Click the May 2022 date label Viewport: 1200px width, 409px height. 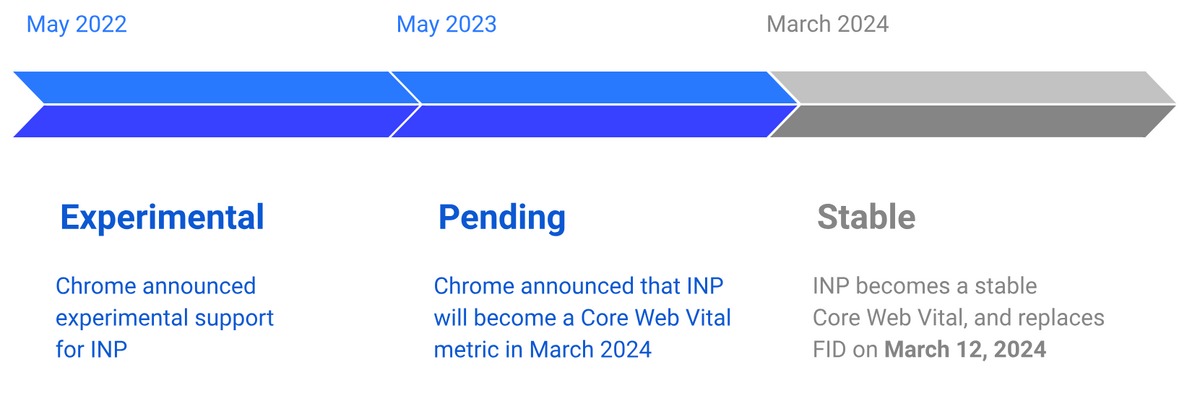tap(76, 25)
